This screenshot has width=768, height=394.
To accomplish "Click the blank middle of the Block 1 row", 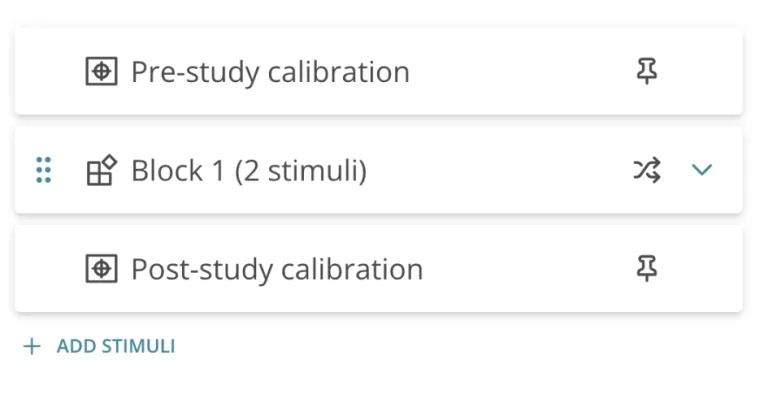I will point(500,170).
